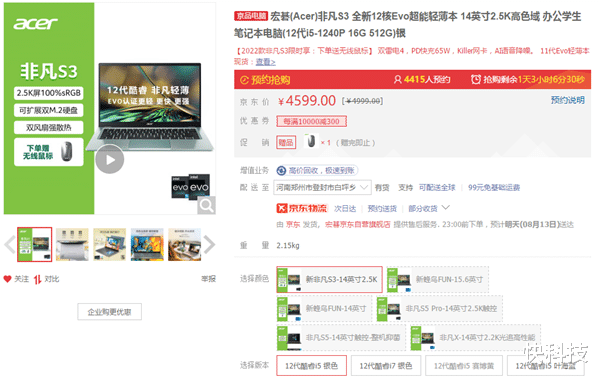Click the heart 关注 follow icon
Image resolution: width=600 pixels, height=378 pixels.
click(x=7, y=279)
